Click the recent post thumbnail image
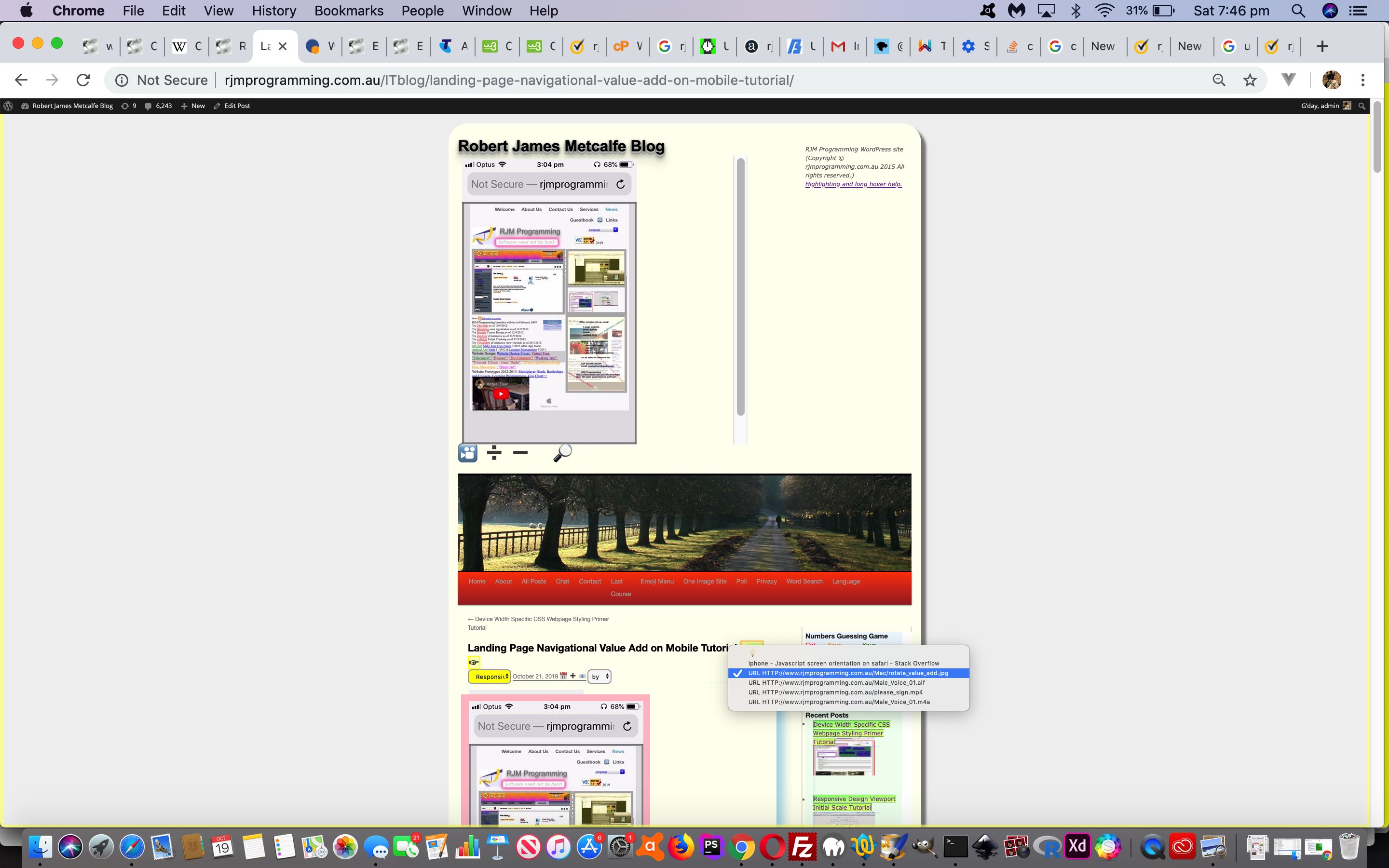1389x868 pixels. coord(844,759)
